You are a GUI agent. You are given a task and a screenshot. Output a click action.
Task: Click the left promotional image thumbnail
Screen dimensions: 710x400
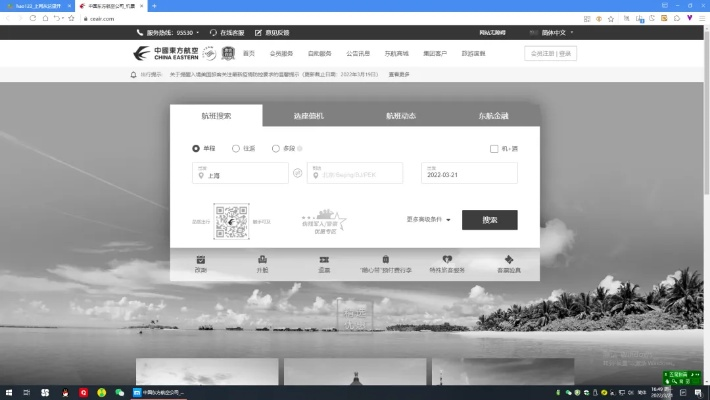click(x=207, y=372)
